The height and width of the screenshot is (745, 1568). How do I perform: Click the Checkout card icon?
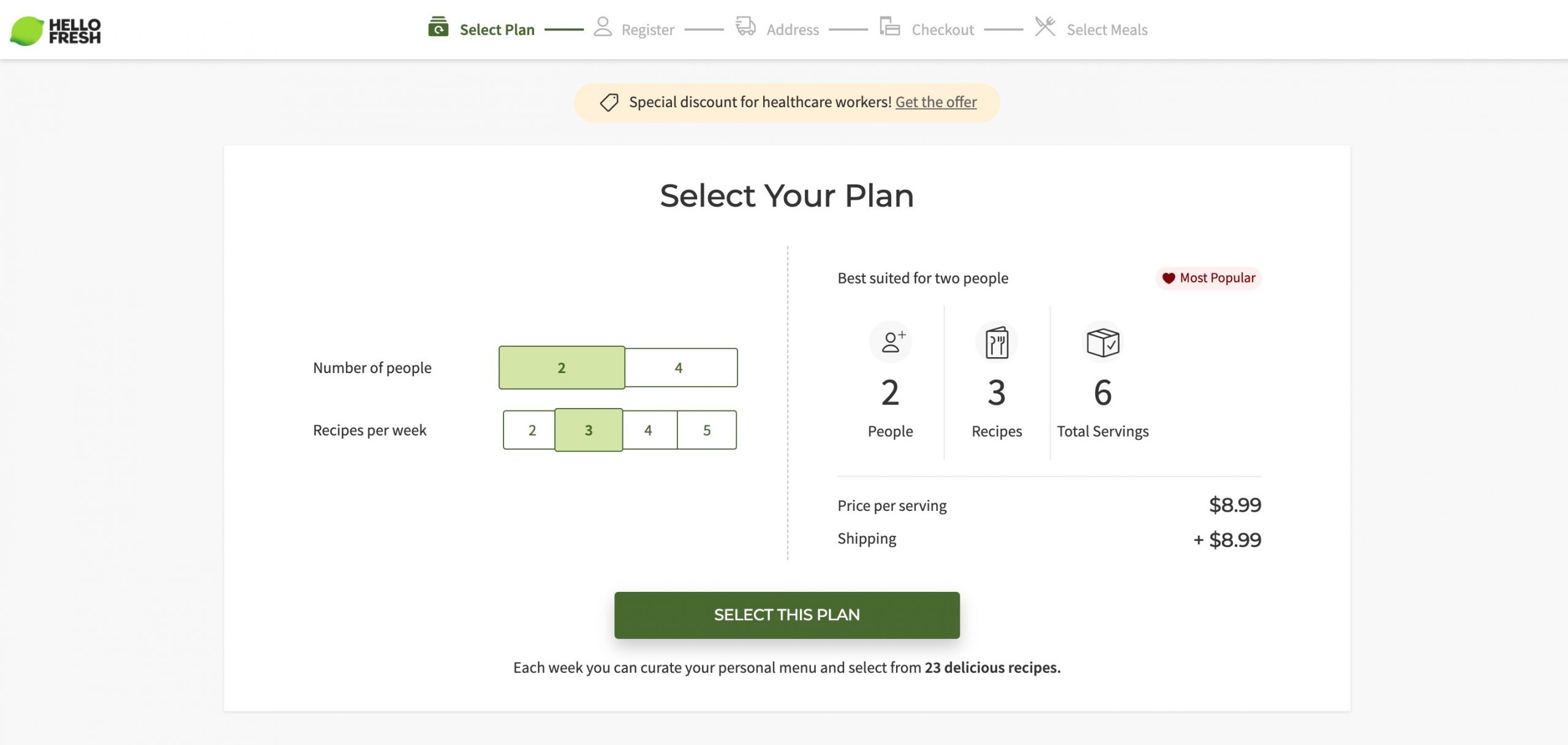[889, 26]
